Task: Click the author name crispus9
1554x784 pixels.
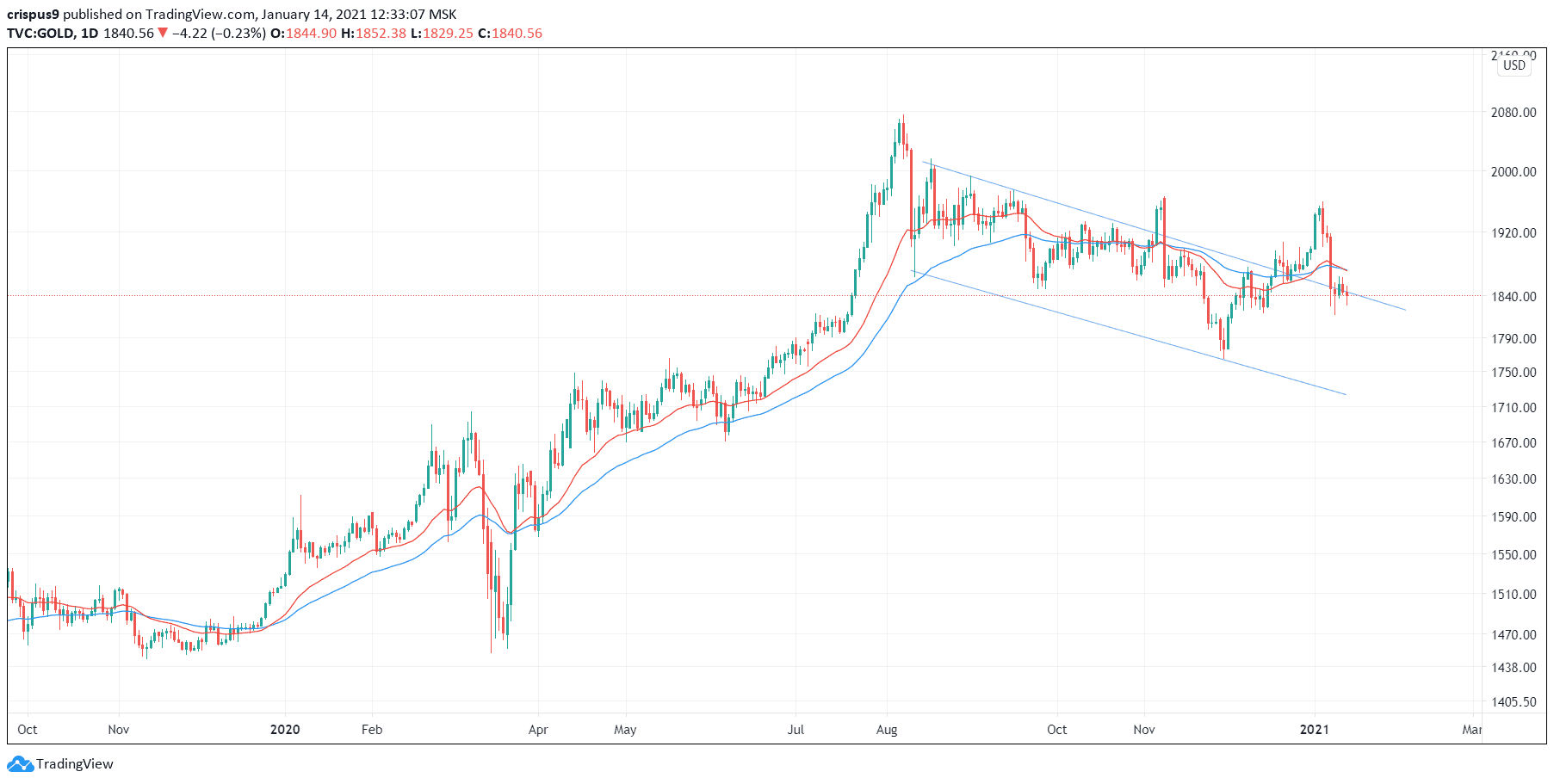Action: 33,15
